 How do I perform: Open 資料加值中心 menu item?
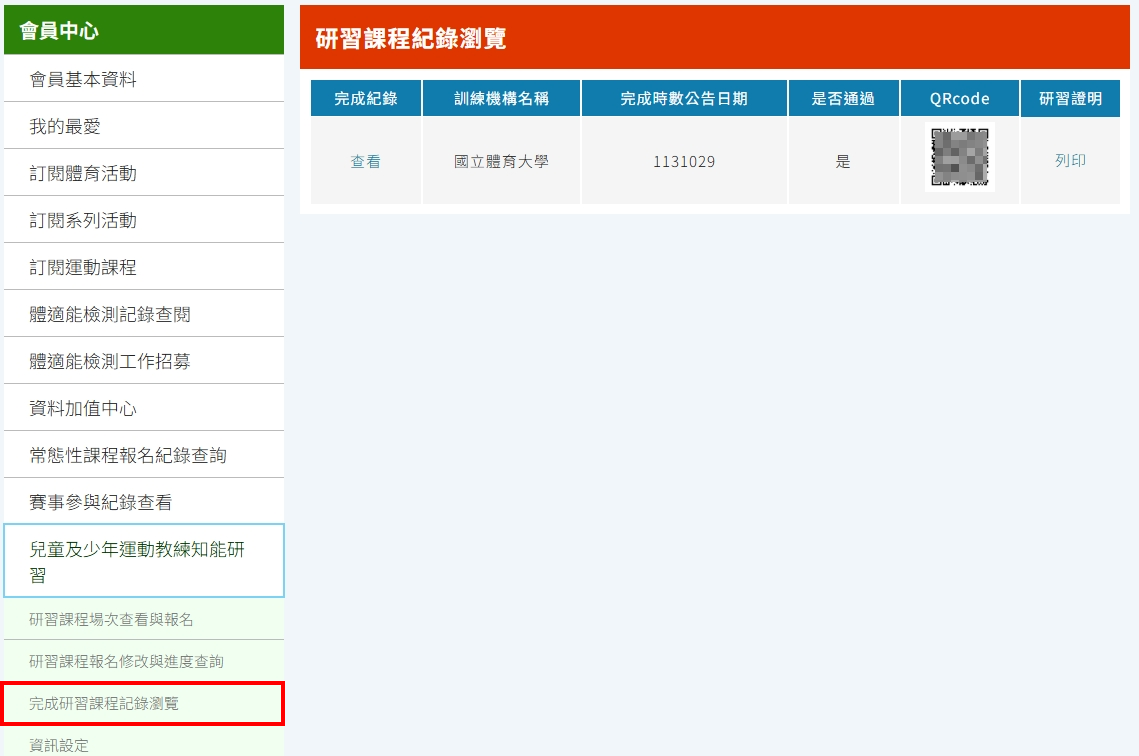pyautogui.click(x=144, y=407)
